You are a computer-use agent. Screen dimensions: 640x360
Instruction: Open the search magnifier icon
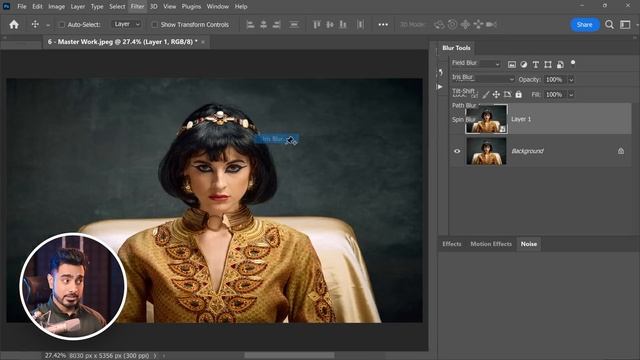tap(609, 24)
